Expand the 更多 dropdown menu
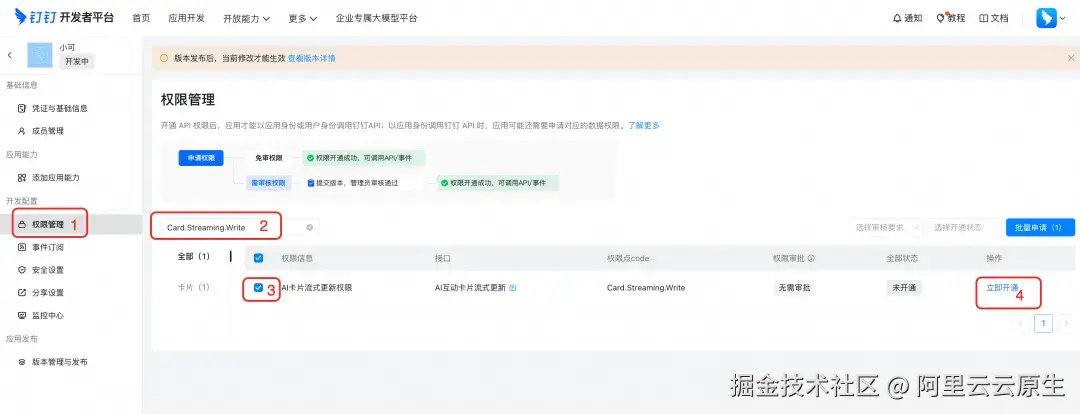This screenshot has width=1080, height=414. coord(303,19)
